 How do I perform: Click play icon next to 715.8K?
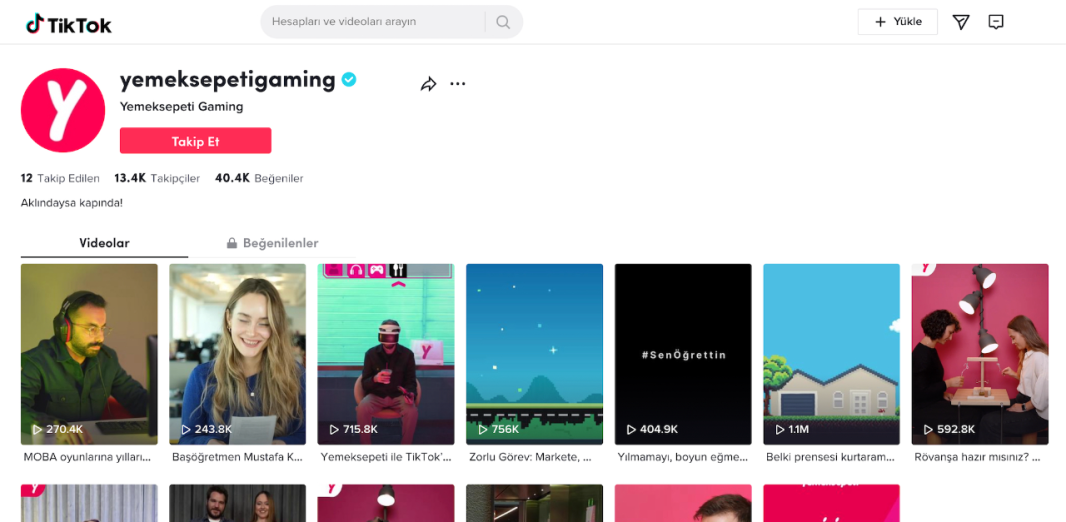coord(334,430)
